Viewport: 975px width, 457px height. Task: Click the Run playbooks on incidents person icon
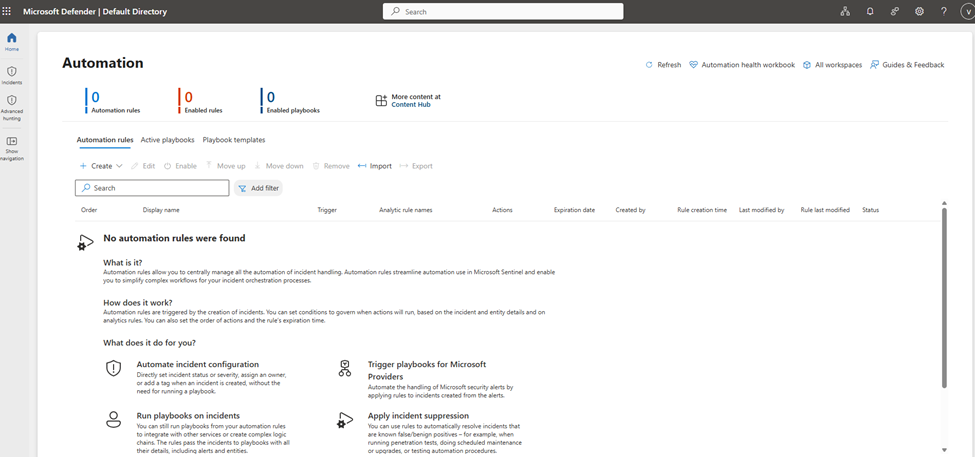pos(113,419)
